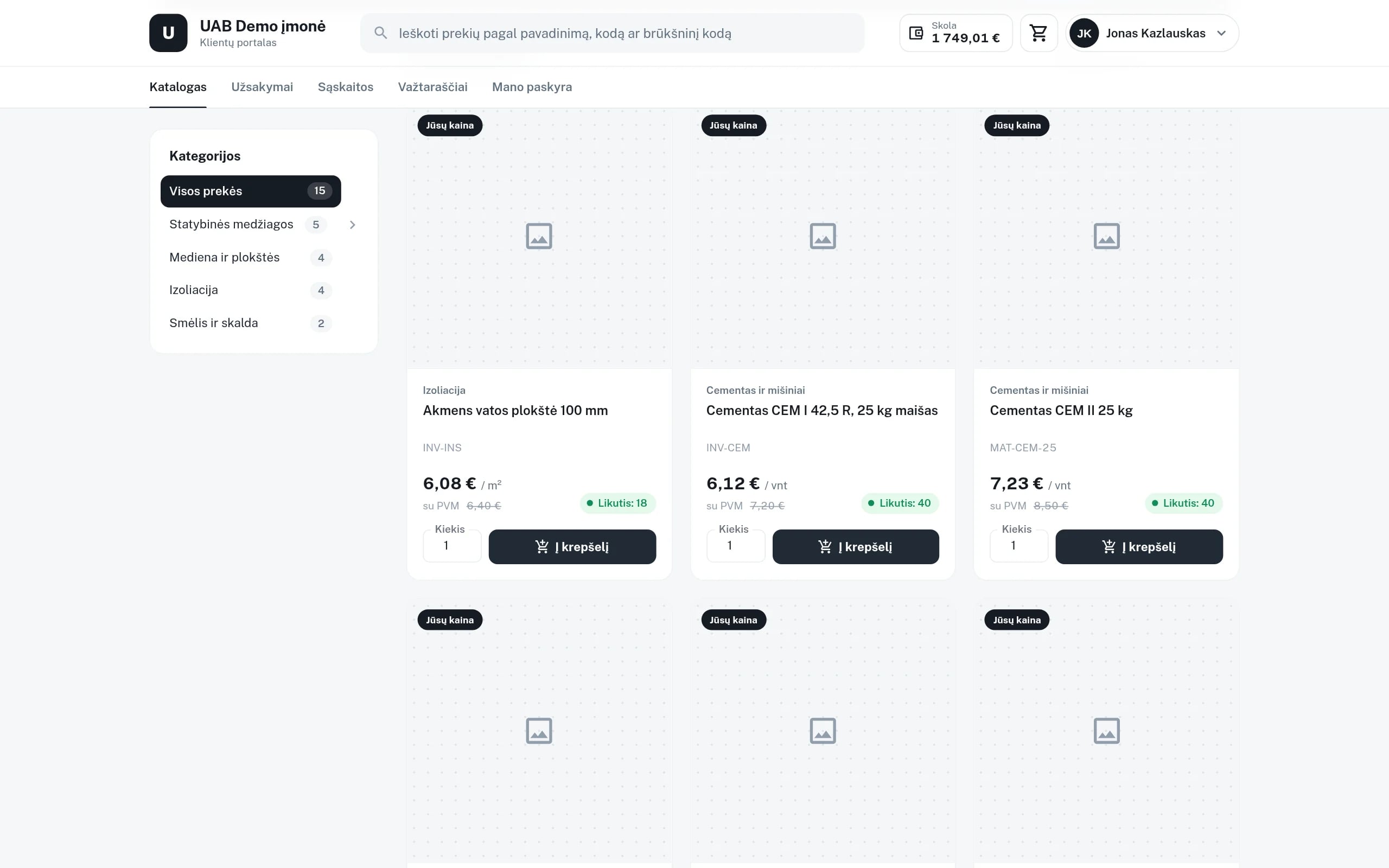Viewport: 1389px width, 868px height.
Task: Switch to the Katalogas tab
Action: point(178,87)
